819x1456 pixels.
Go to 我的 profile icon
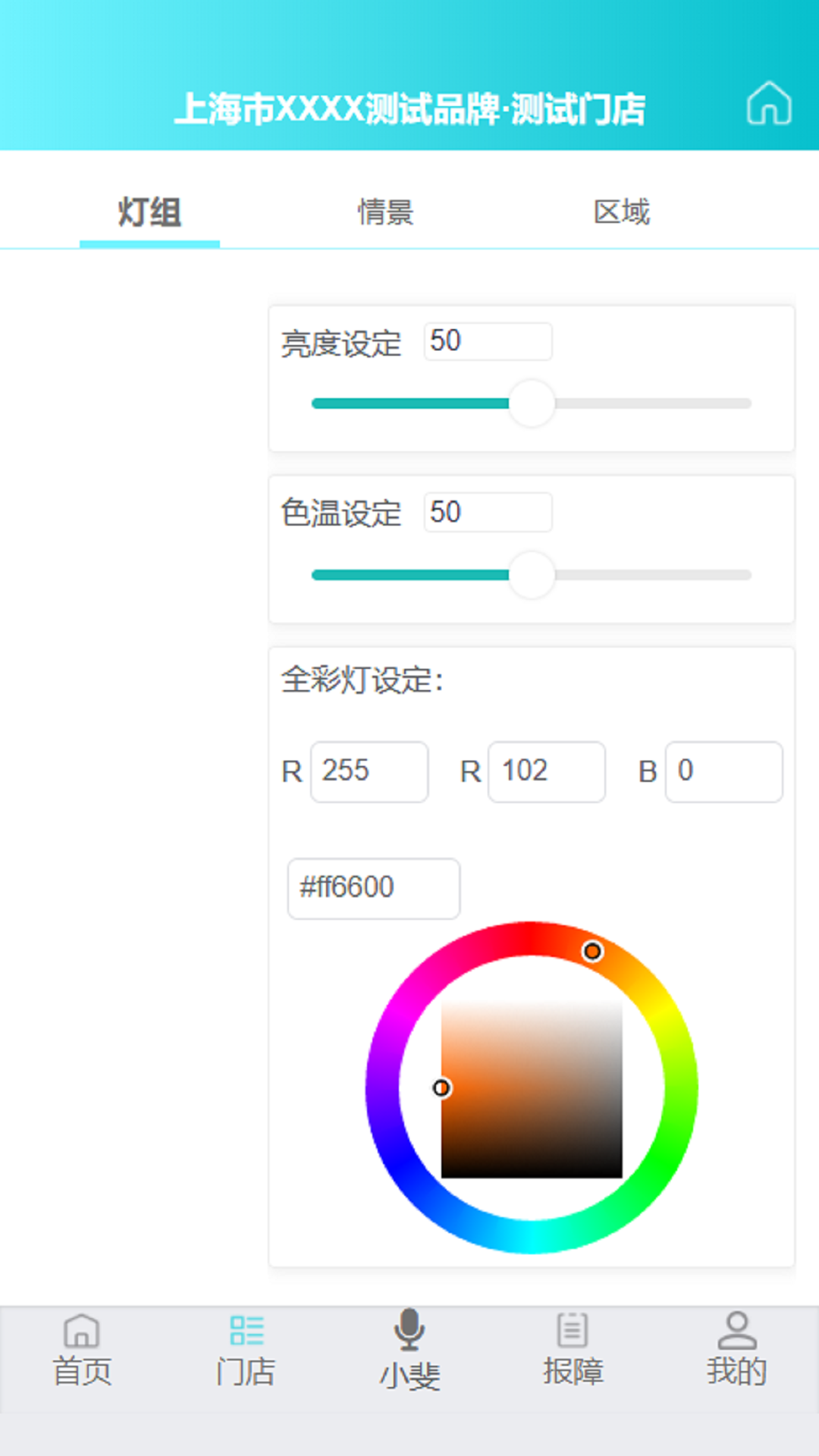click(736, 1331)
